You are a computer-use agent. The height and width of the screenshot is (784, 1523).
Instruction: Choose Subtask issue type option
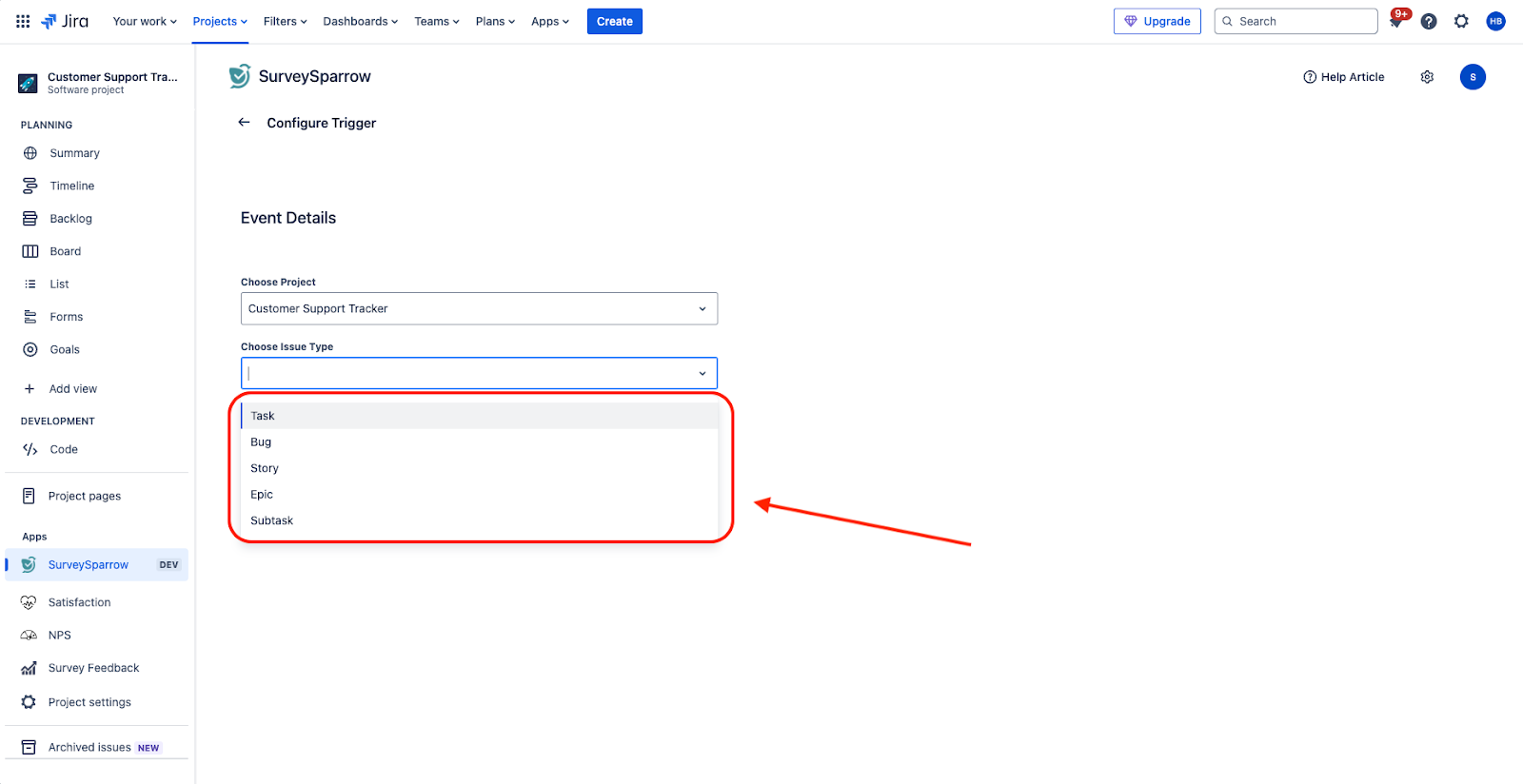(x=272, y=520)
